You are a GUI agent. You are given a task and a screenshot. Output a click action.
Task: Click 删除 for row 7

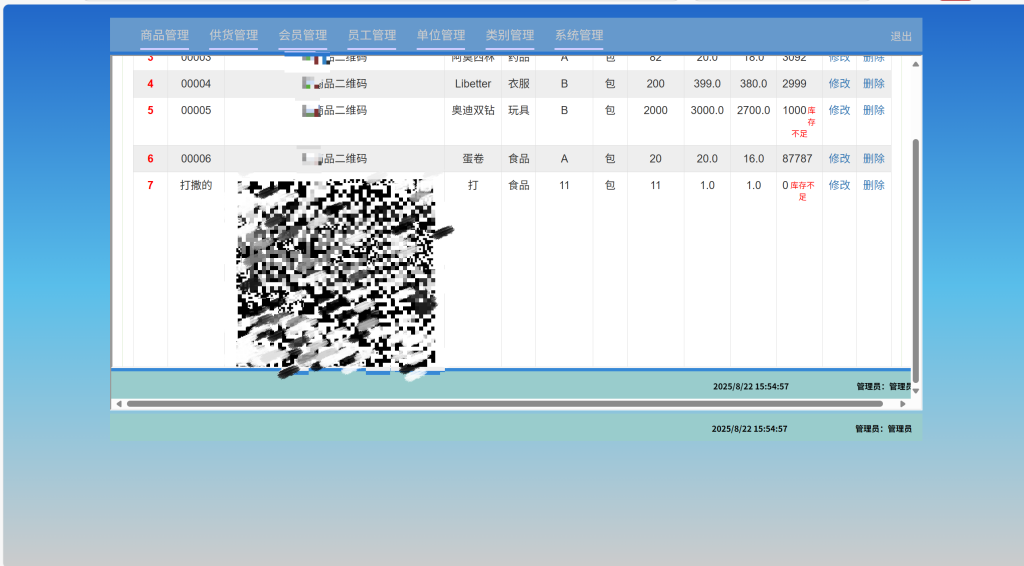[x=874, y=185]
